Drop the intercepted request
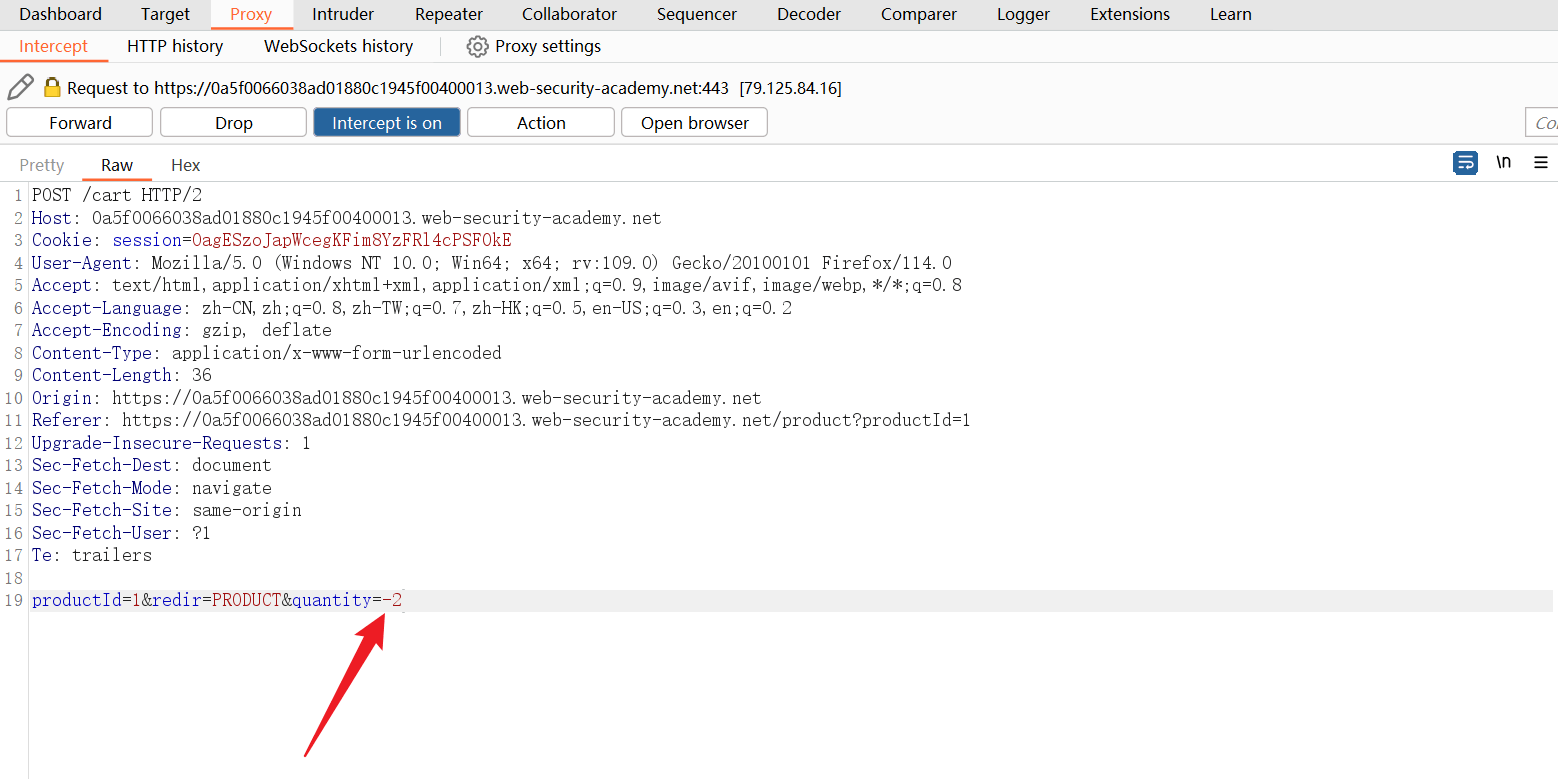1558x779 pixels. click(x=233, y=123)
